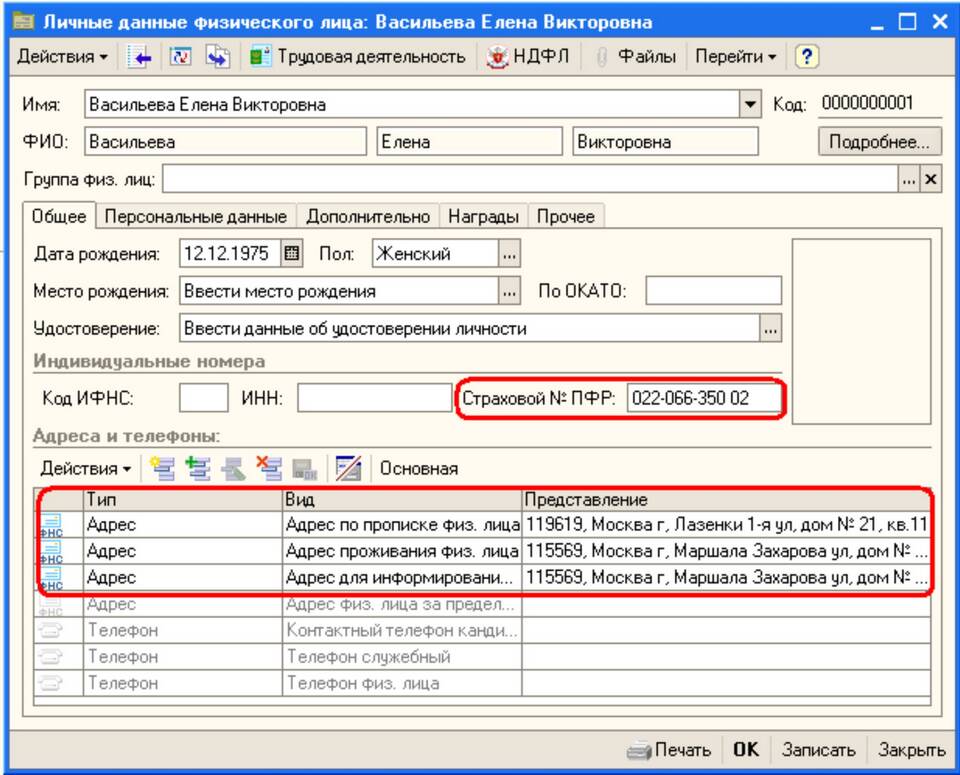
Task: Open the Действия dropdown in top toolbar
Action: (x=62, y=57)
